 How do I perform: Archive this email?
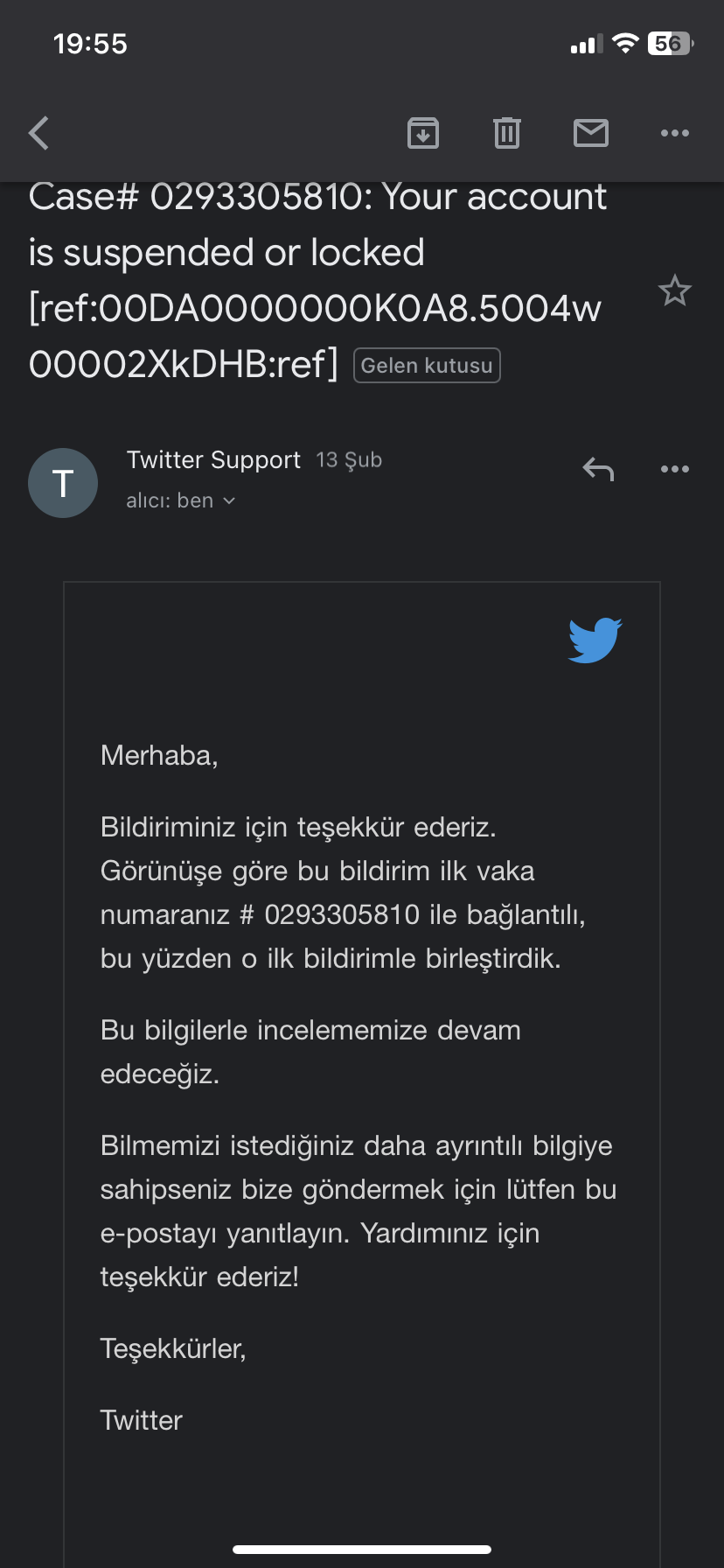[x=423, y=133]
